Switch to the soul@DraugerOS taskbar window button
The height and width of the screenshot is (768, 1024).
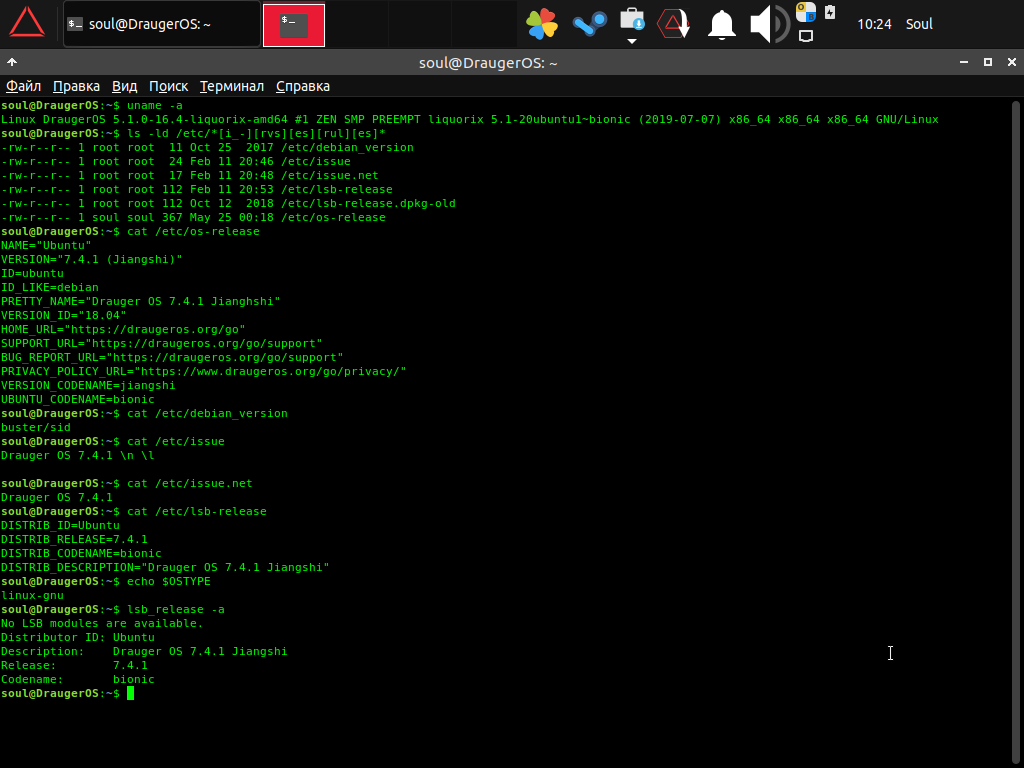(162, 24)
